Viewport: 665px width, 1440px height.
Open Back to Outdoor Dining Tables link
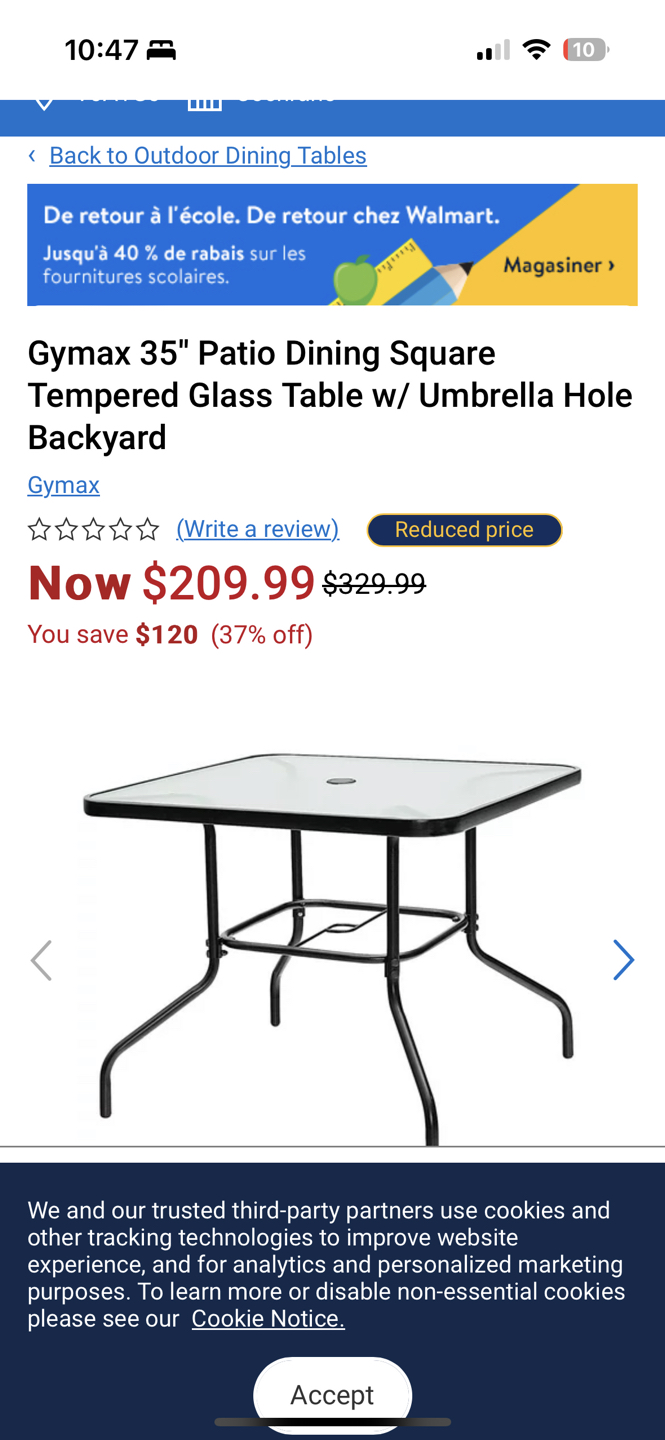208,155
